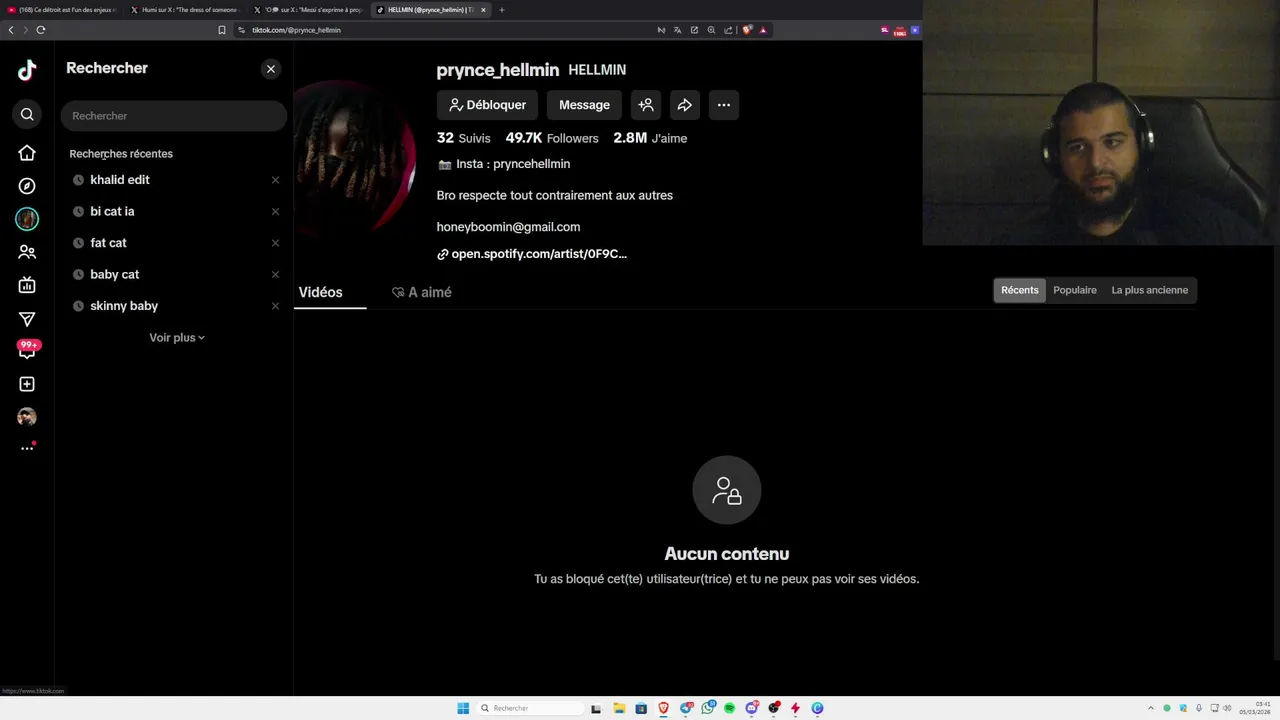Viewport: 1280px width, 720px height.
Task: Remove 'khalid edit' from recent searches
Action: coord(275,180)
